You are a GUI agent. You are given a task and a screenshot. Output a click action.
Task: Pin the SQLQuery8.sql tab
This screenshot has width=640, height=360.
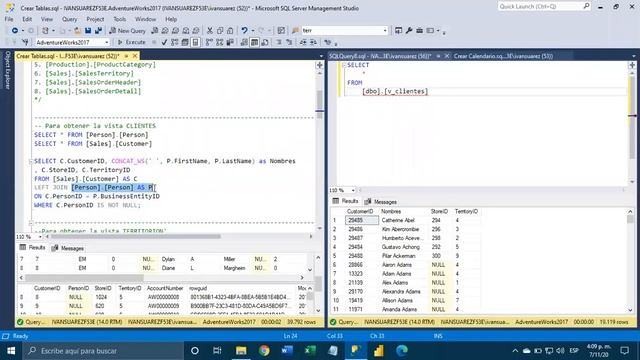[x=438, y=56]
